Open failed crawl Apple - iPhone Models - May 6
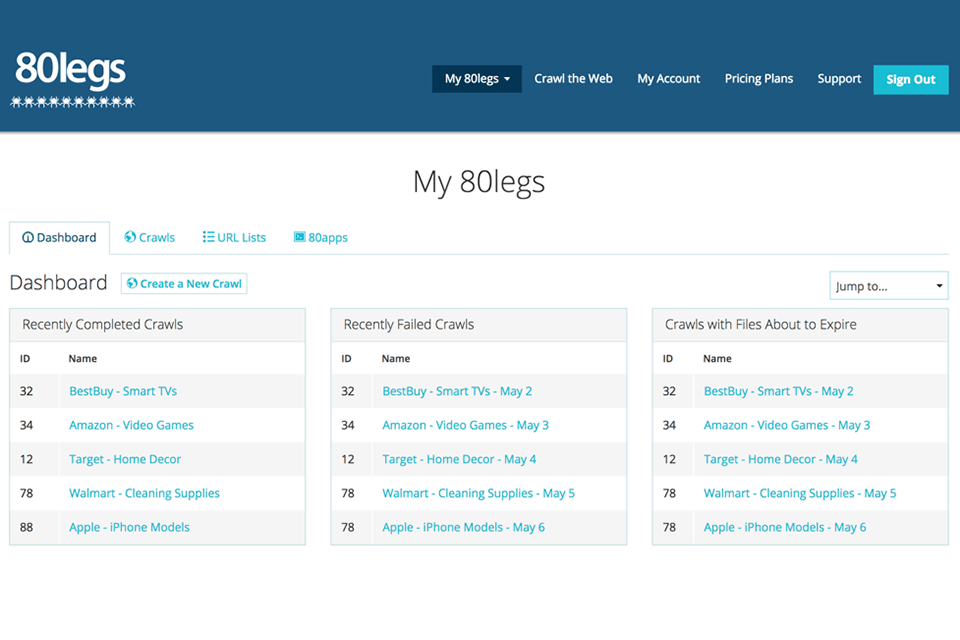The width and height of the screenshot is (960, 640). tap(463, 527)
